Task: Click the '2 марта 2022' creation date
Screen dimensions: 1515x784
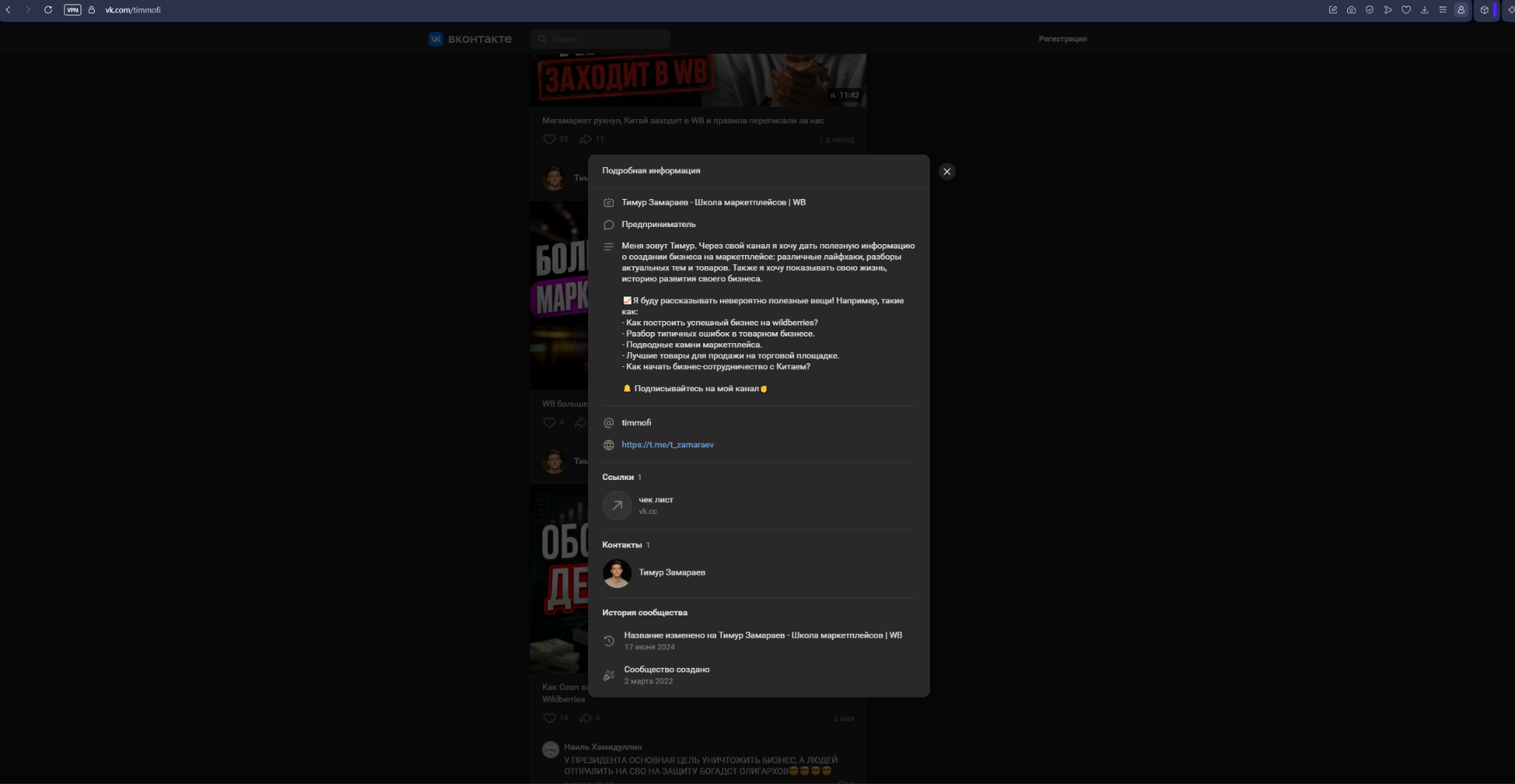Action: click(648, 681)
